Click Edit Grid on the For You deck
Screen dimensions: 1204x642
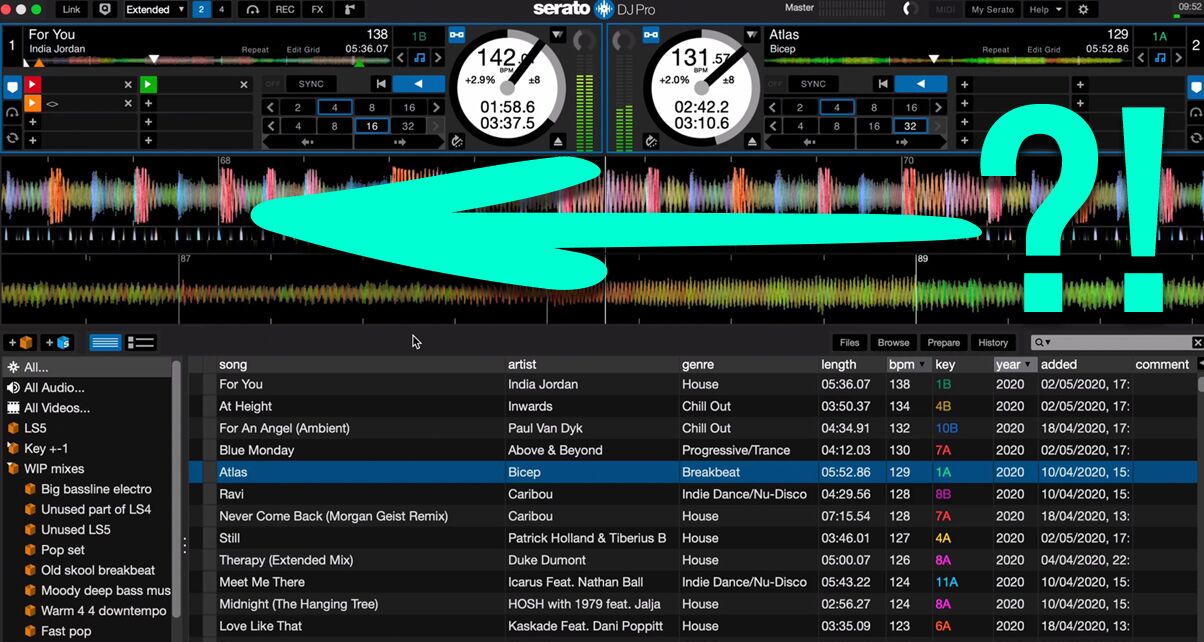click(x=304, y=49)
